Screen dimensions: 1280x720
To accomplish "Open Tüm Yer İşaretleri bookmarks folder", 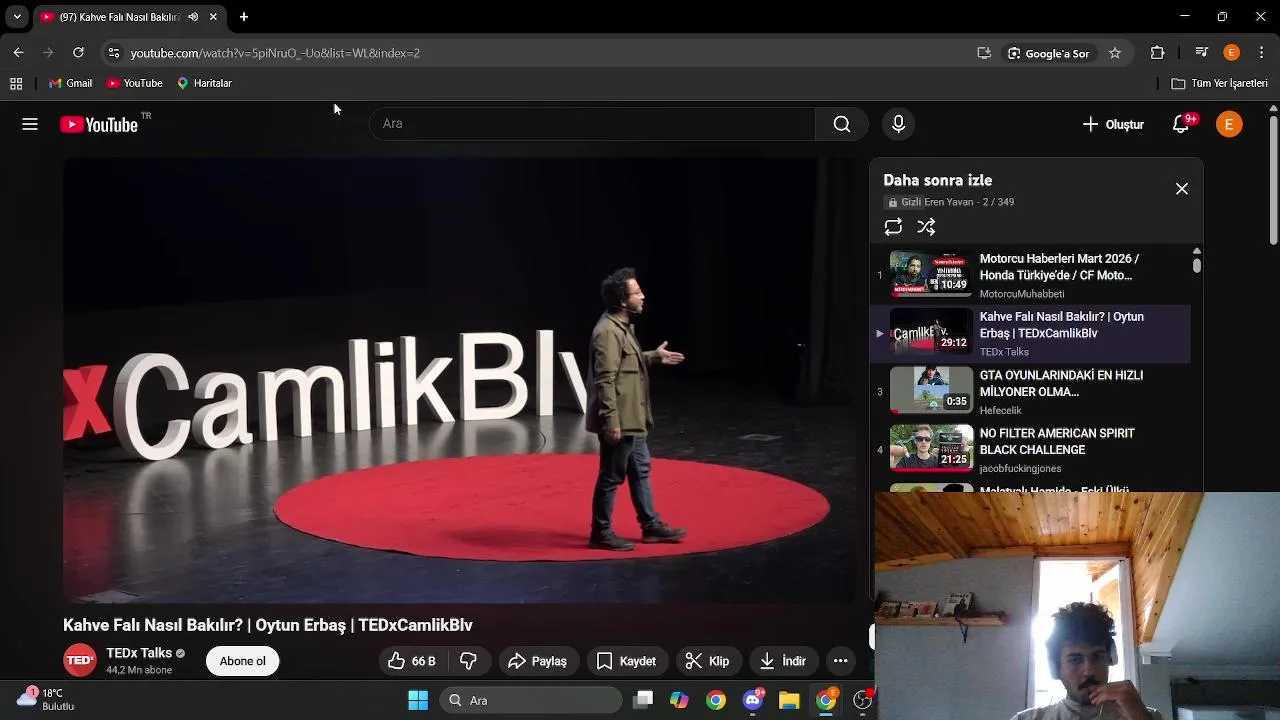I will coord(1220,83).
